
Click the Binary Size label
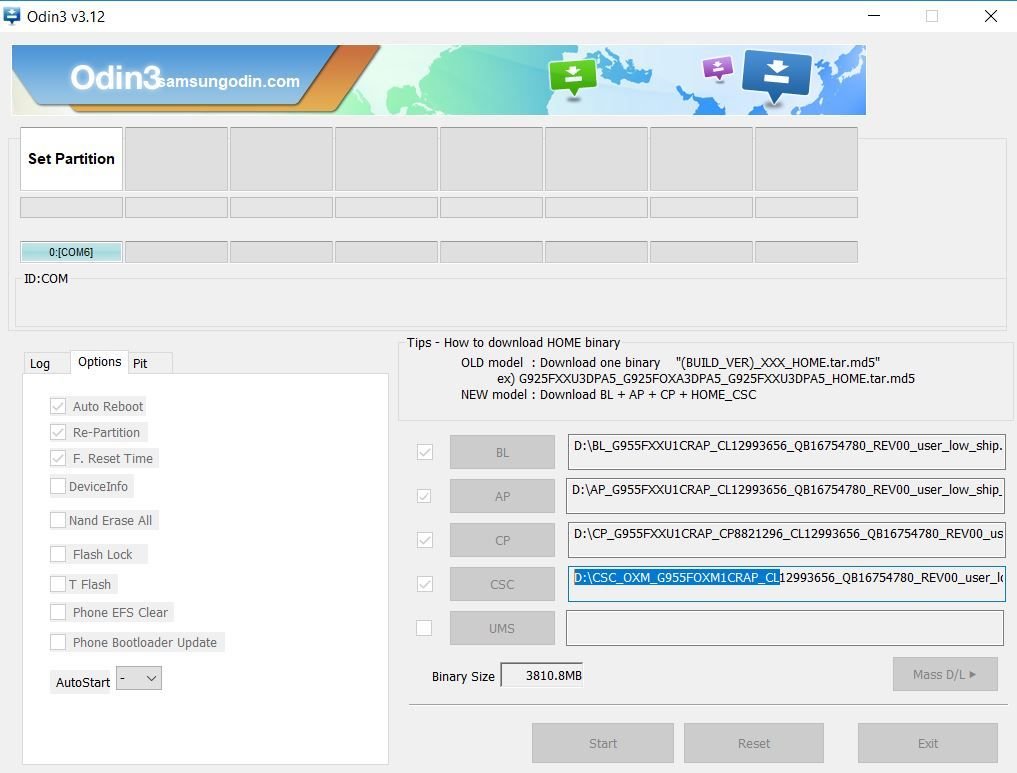pyautogui.click(x=463, y=676)
